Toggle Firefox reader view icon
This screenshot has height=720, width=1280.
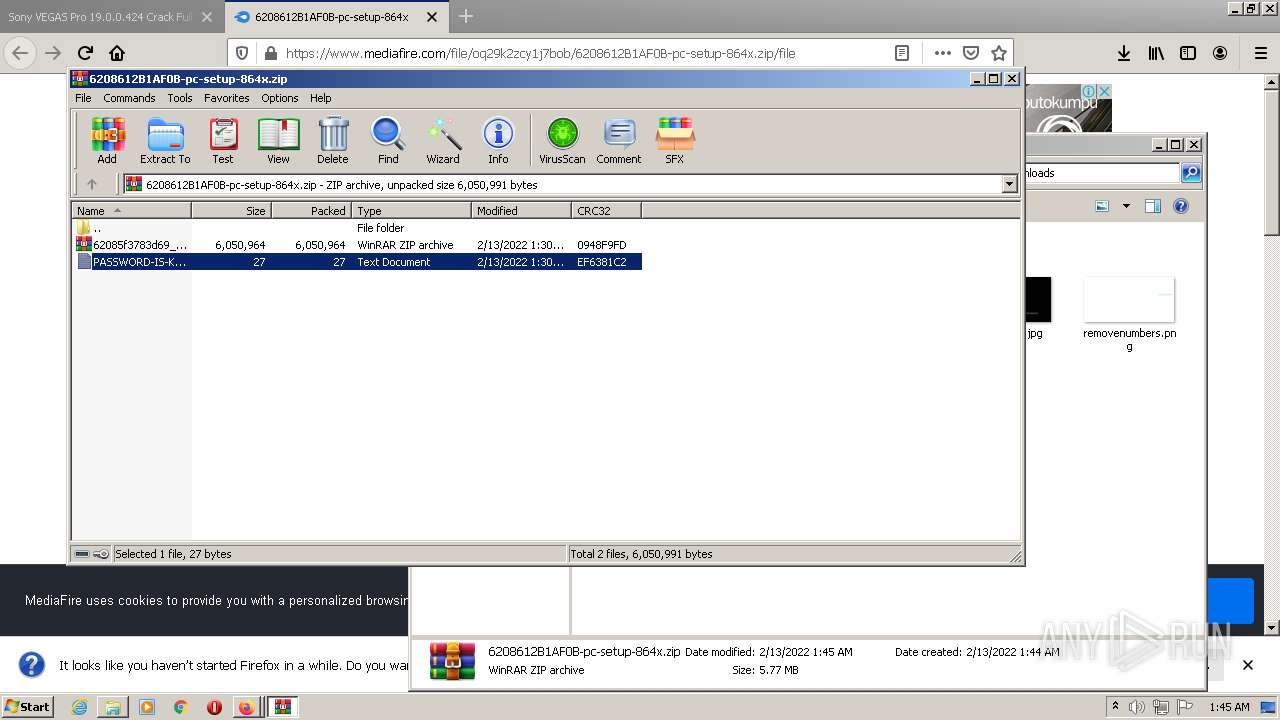click(x=902, y=53)
